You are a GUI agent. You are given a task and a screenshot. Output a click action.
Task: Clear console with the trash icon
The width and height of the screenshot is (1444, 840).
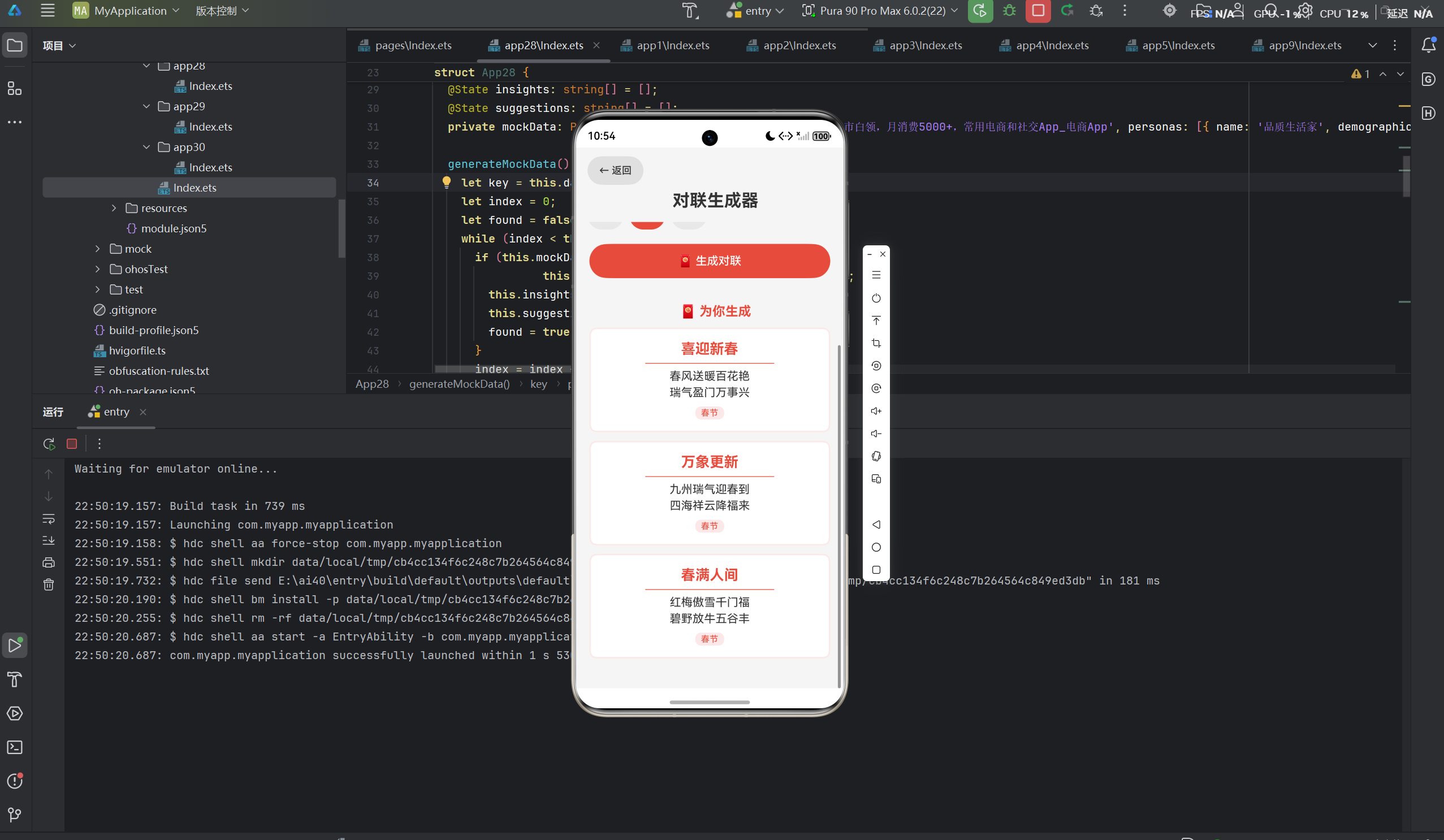49,584
